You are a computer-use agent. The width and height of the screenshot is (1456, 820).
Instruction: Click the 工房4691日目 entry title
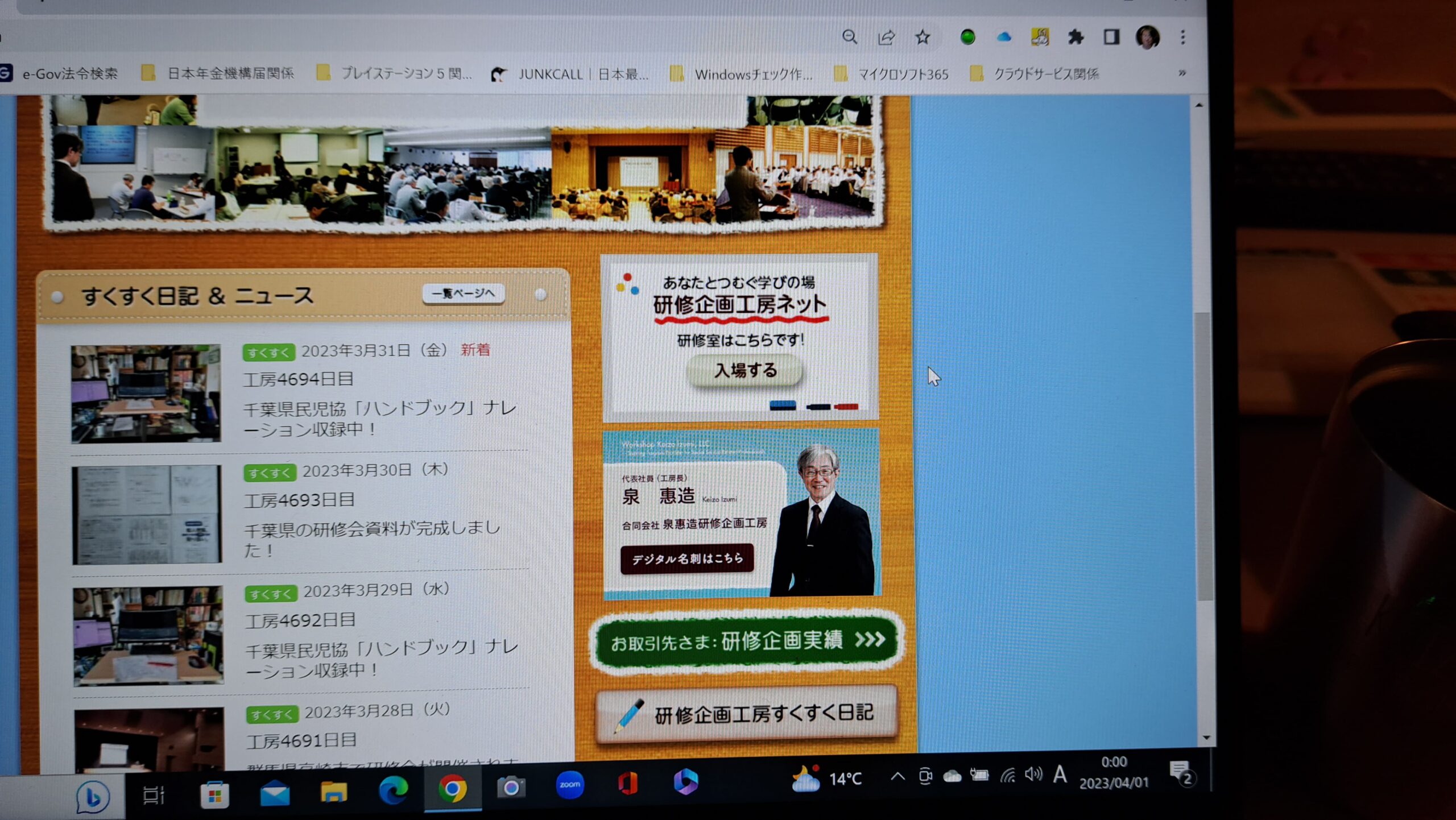point(302,741)
